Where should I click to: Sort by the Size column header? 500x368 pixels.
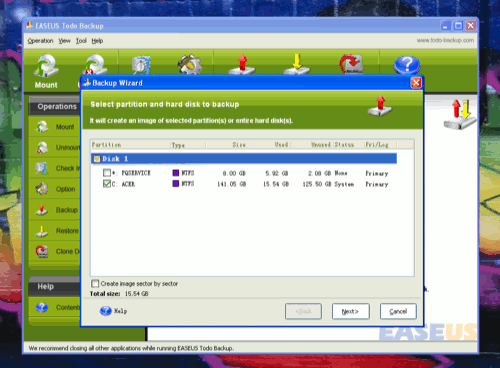tap(227, 145)
